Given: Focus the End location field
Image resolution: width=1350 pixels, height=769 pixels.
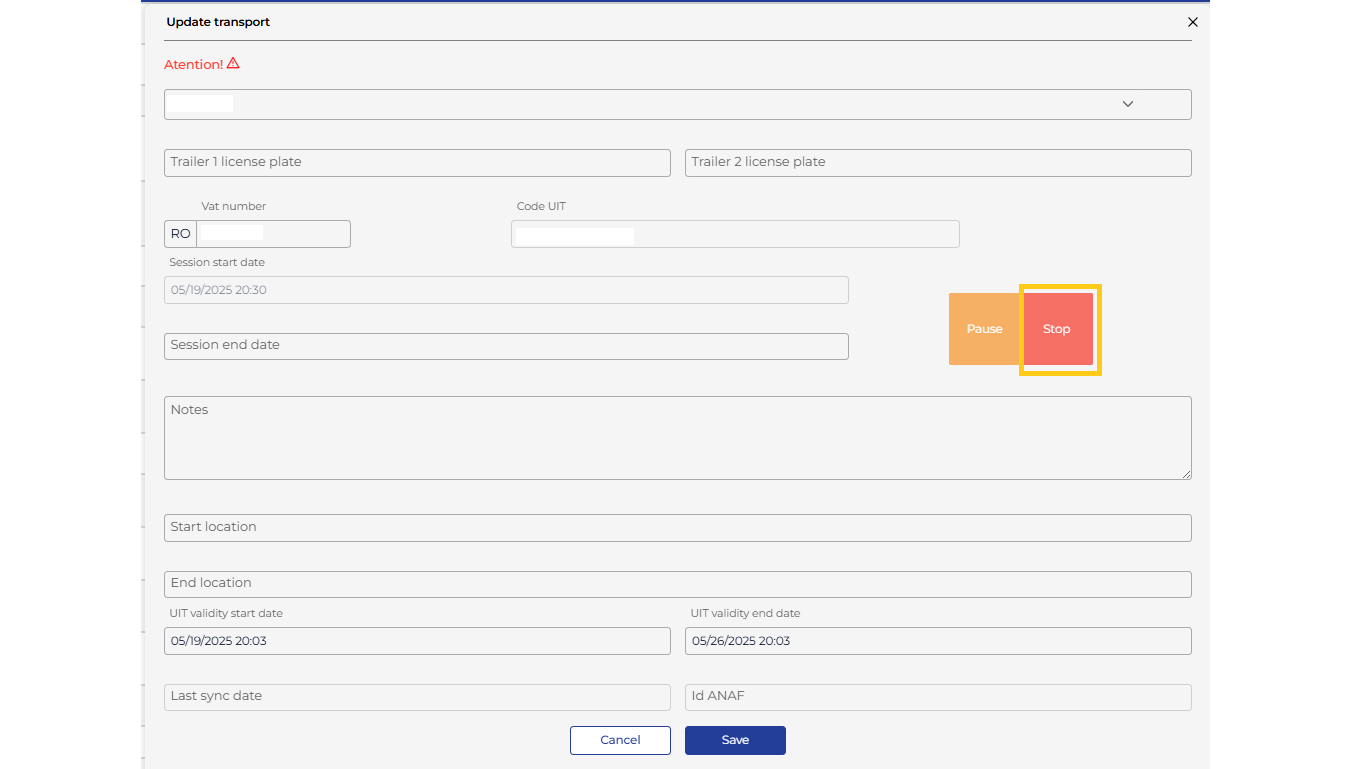Looking at the screenshot, I should pyautogui.click(x=677, y=584).
